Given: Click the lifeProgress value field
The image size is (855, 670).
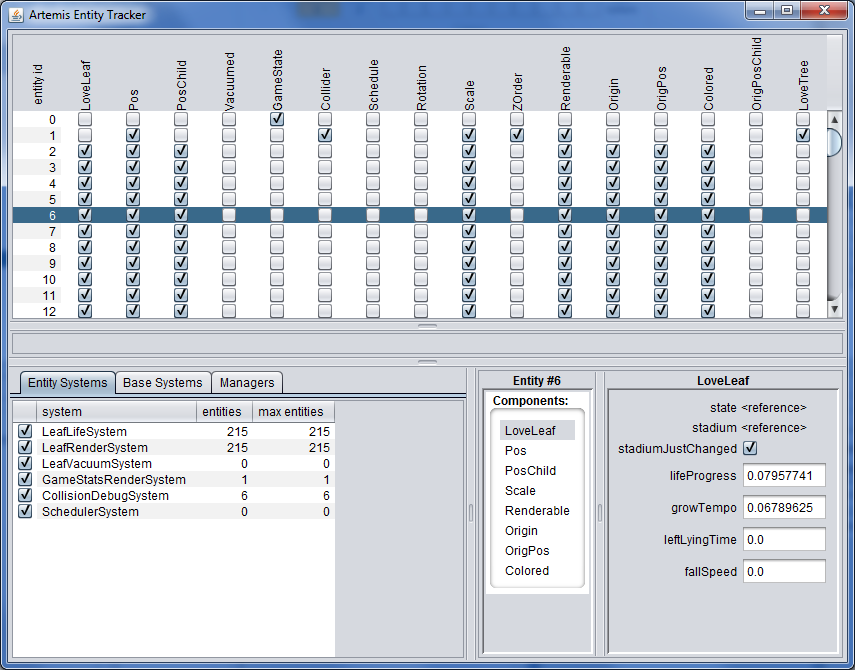Looking at the screenshot, I should (x=784, y=476).
